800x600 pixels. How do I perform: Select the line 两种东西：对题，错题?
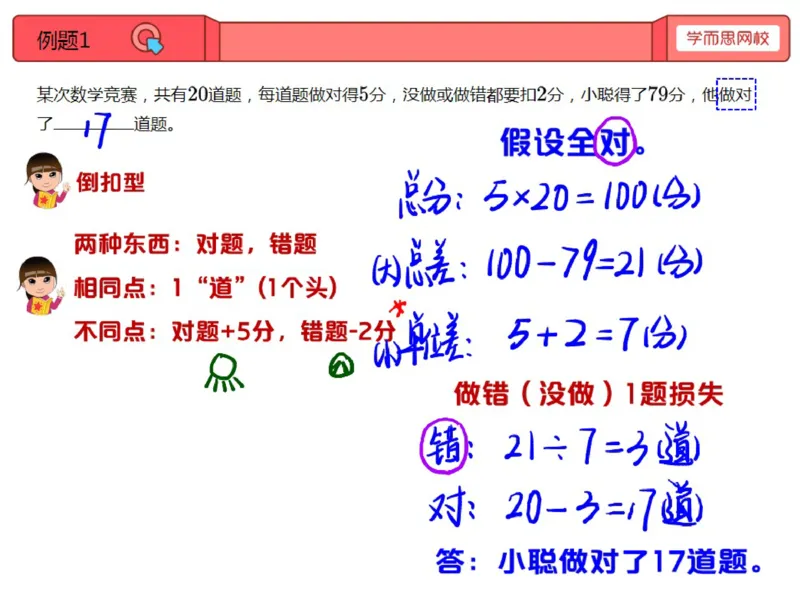195,244
